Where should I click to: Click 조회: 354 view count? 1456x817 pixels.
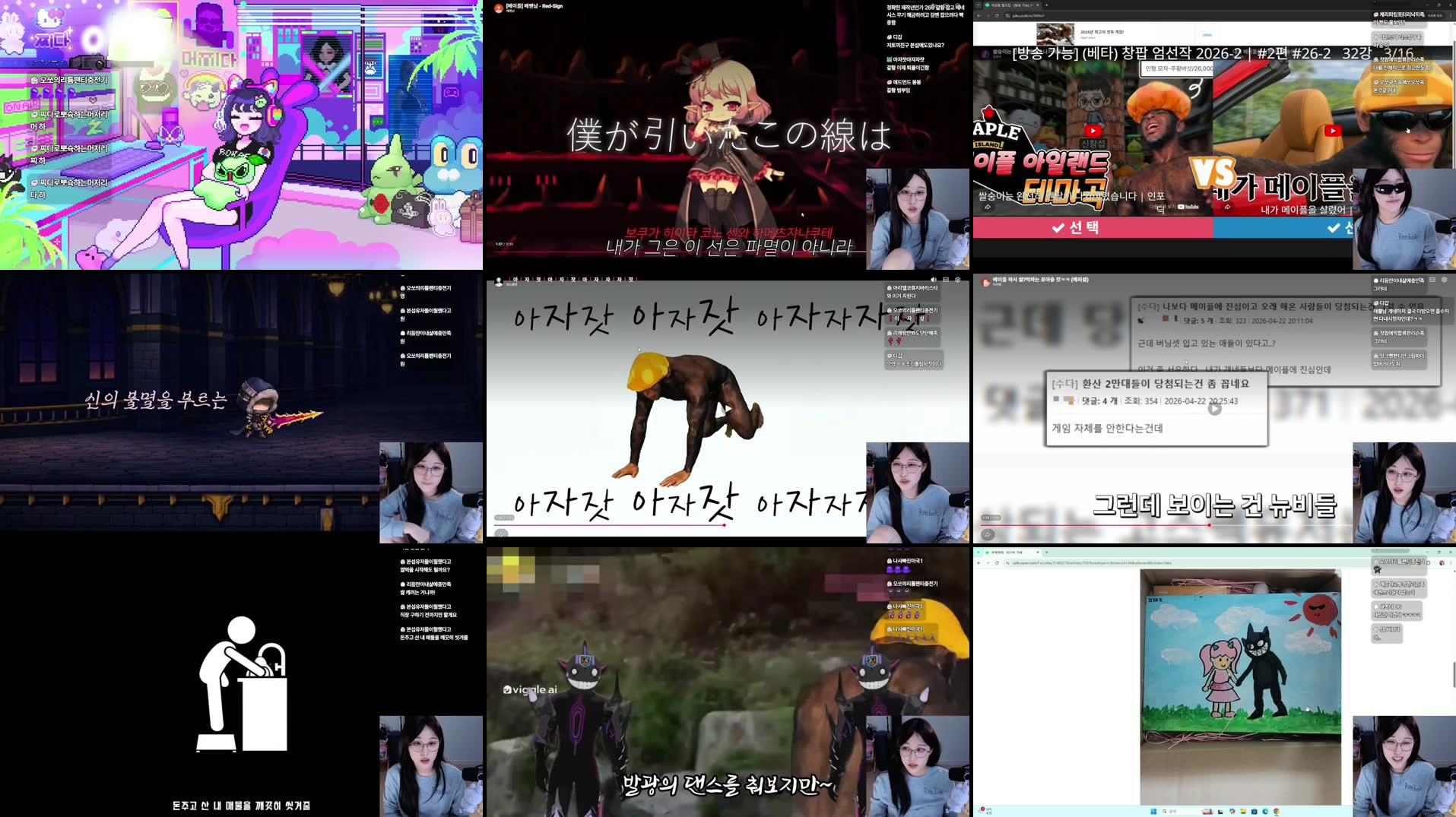tap(1141, 401)
